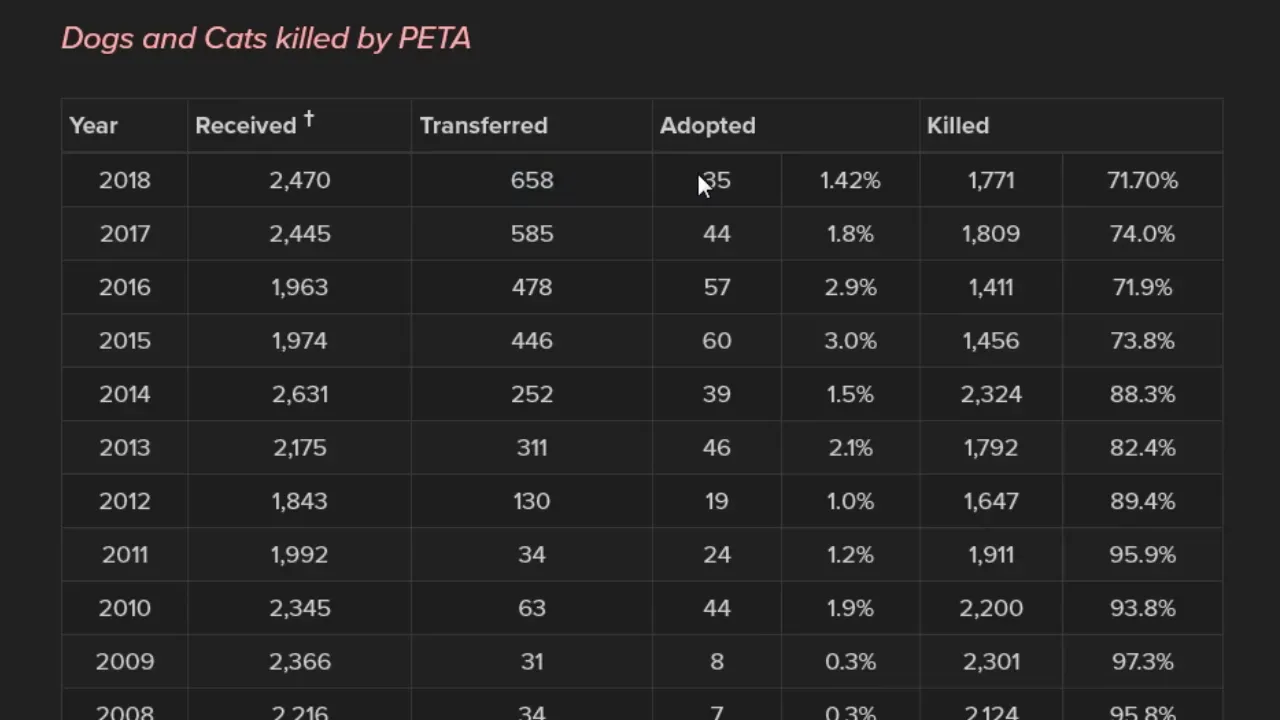Select the 2,631 received cell for 2014
1280x720 pixels.
click(300, 395)
